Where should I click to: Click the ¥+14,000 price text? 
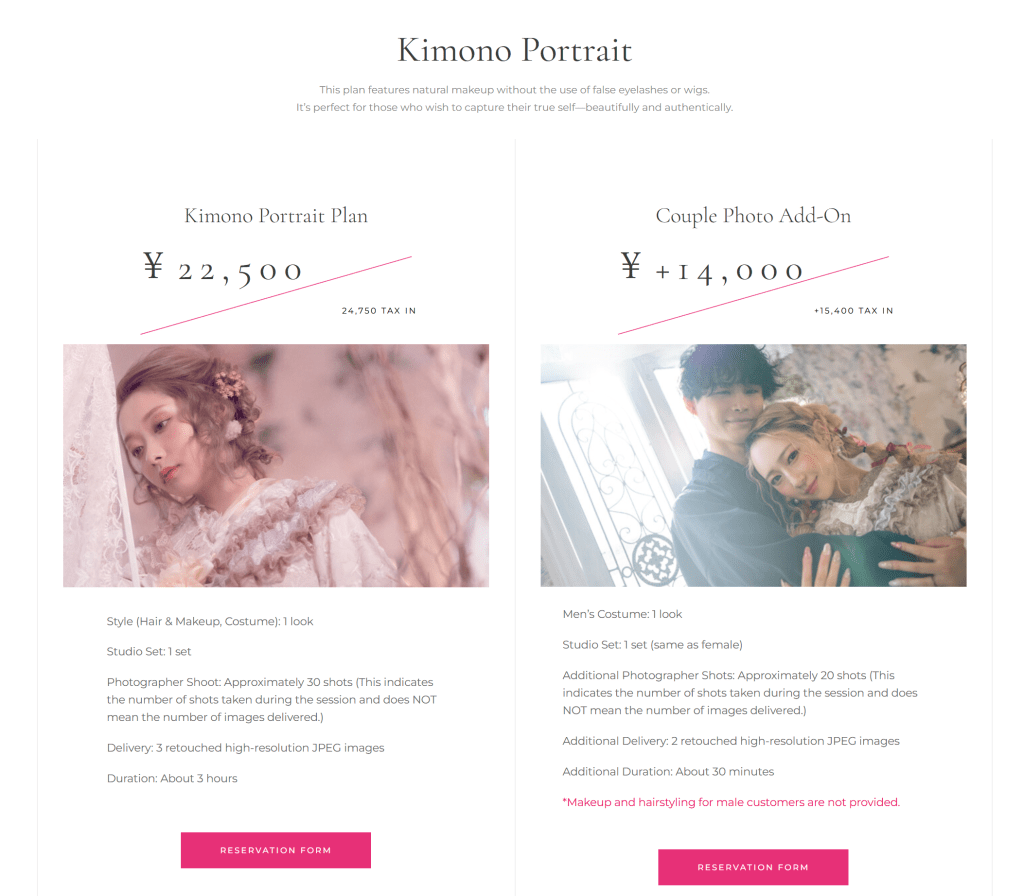coord(711,269)
